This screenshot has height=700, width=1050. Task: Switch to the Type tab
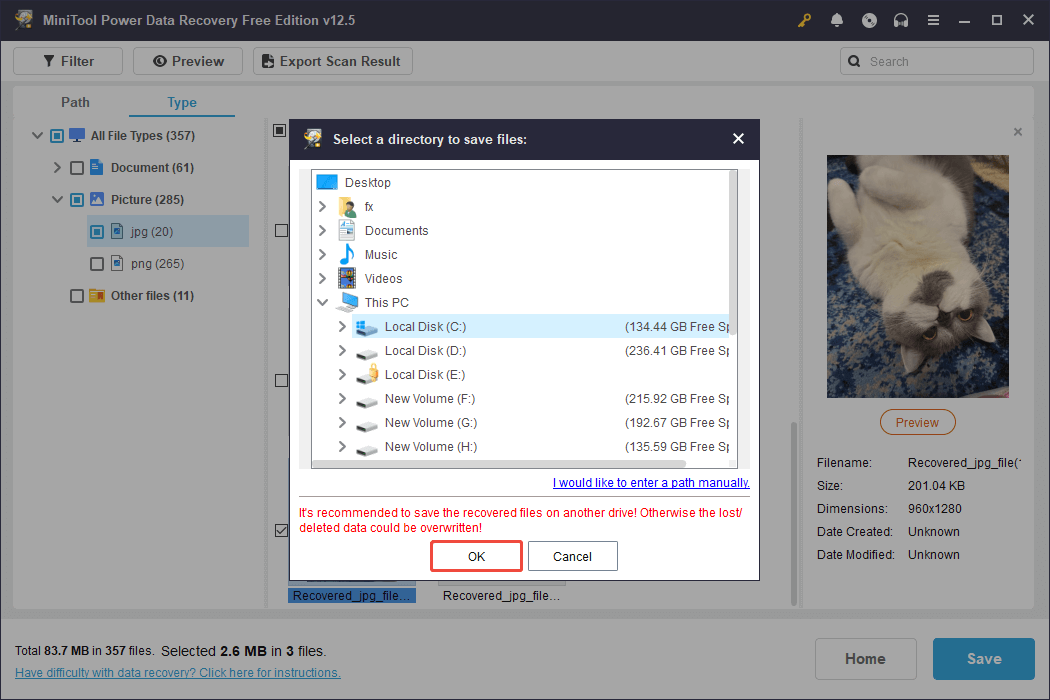coord(181,102)
